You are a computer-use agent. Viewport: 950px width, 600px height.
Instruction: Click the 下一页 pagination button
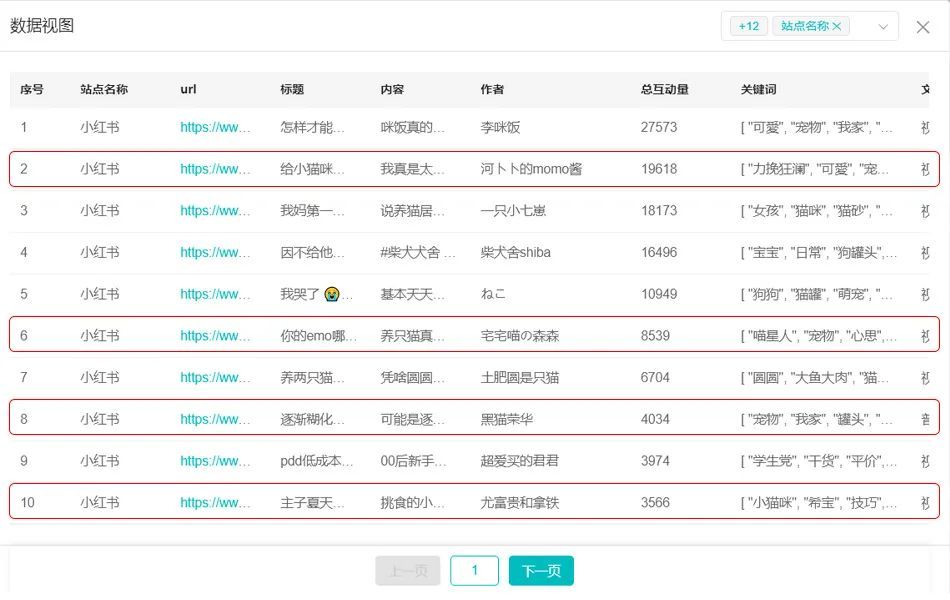[x=540, y=570]
